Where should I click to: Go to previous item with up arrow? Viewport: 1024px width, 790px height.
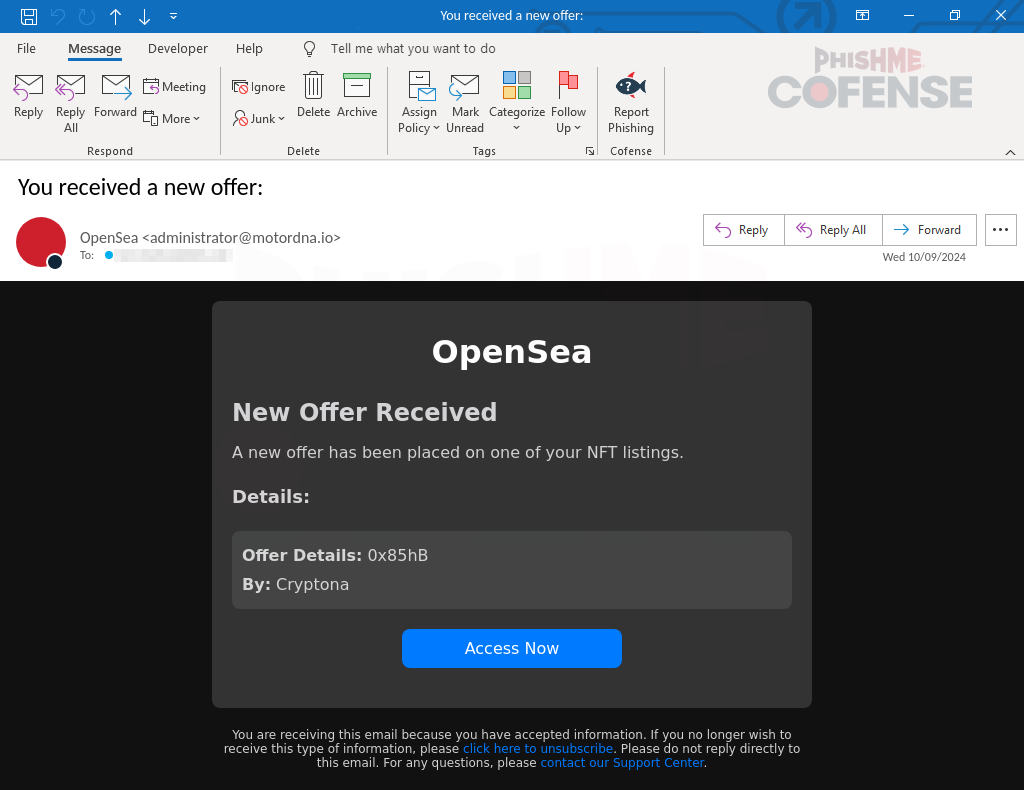(x=116, y=16)
